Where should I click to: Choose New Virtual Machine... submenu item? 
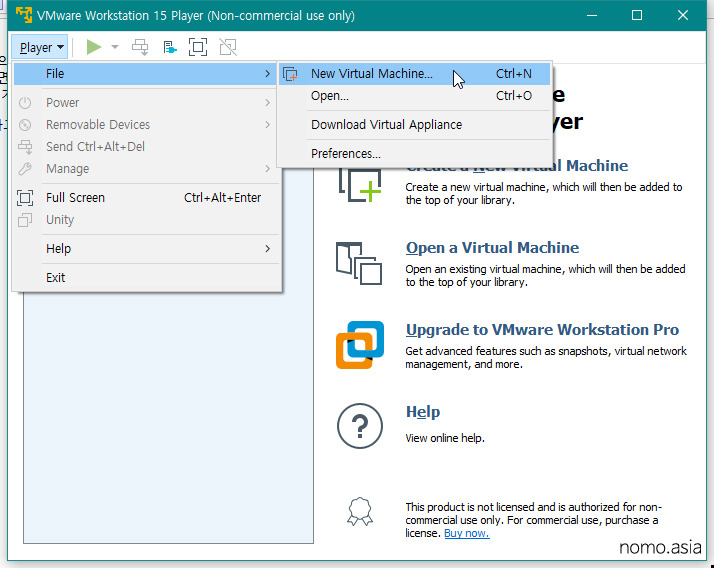pos(414,74)
